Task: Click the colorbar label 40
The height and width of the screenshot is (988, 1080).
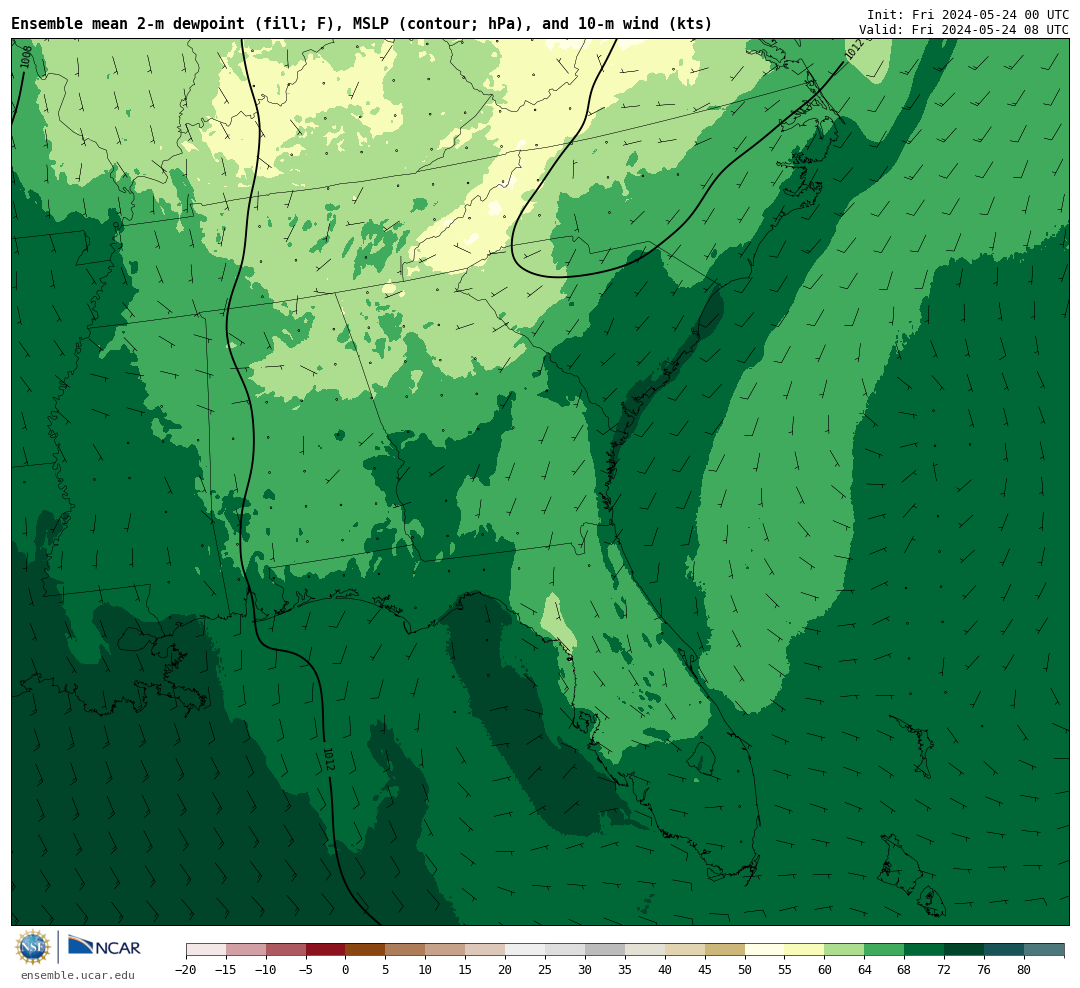Action: pyautogui.click(x=665, y=969)
